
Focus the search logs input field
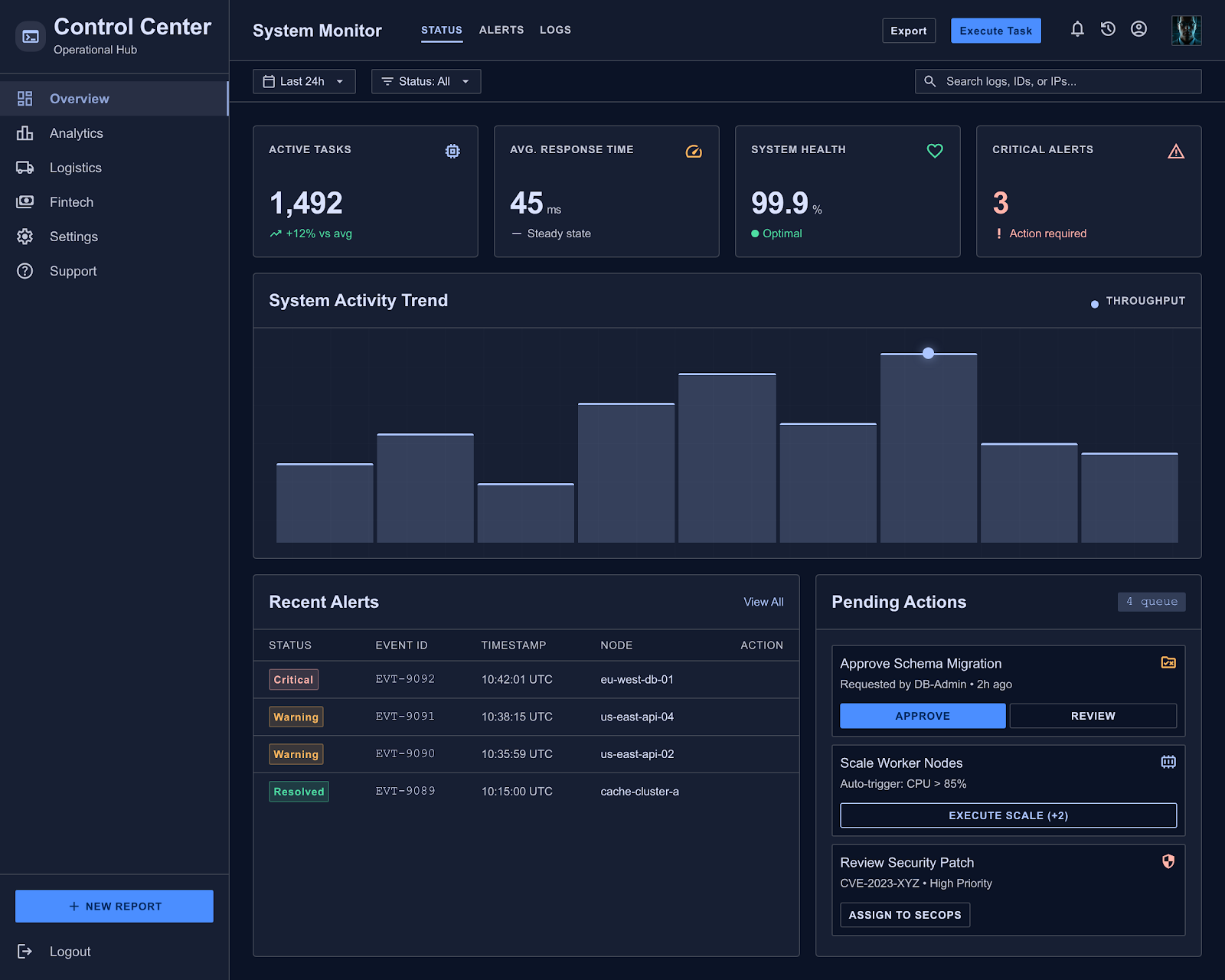coord(1057,81)
